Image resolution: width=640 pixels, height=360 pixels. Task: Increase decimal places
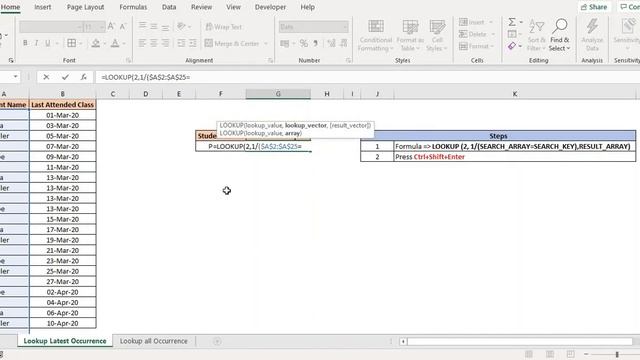(x=331, y=43)
